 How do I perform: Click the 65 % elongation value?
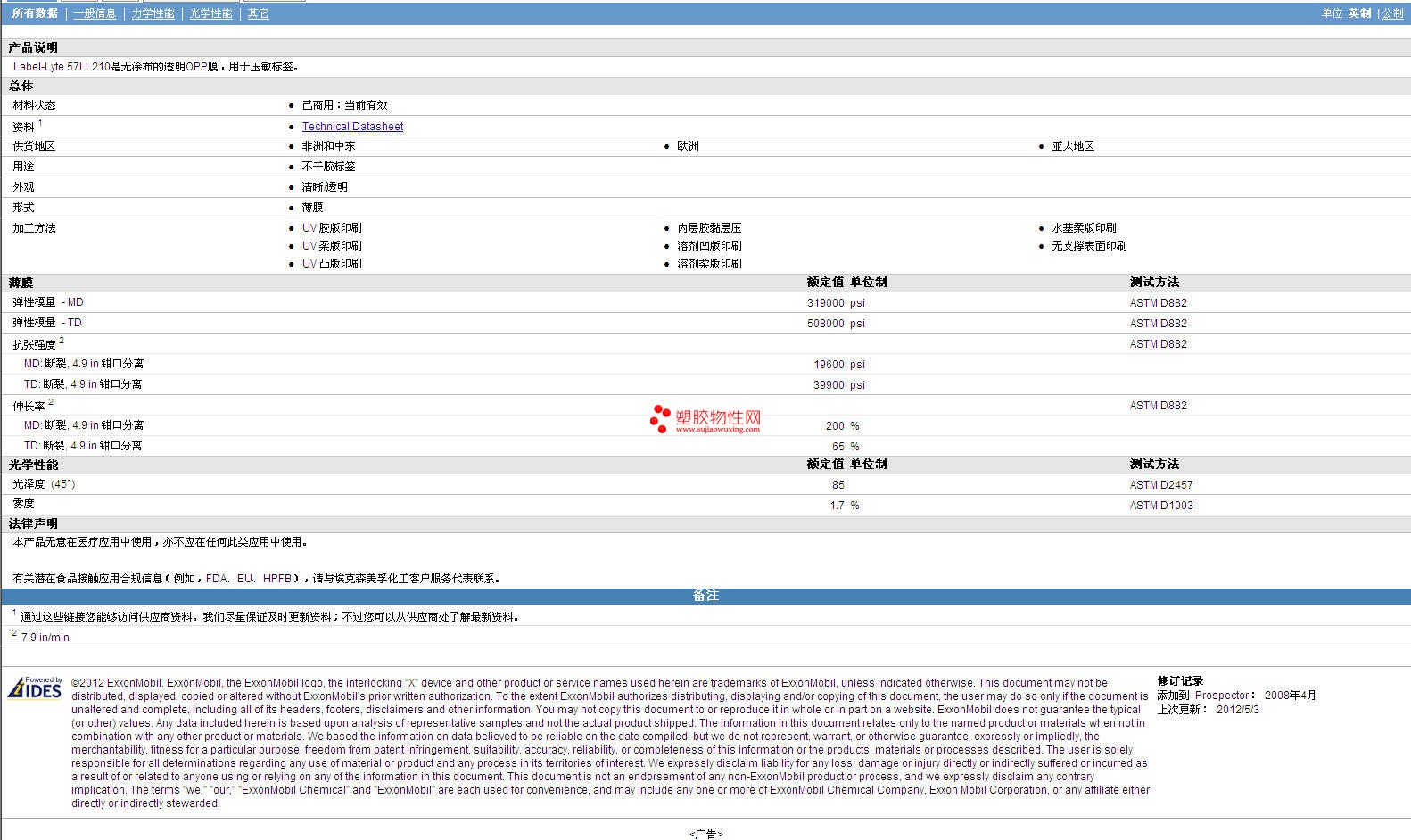tap(846, 447)
